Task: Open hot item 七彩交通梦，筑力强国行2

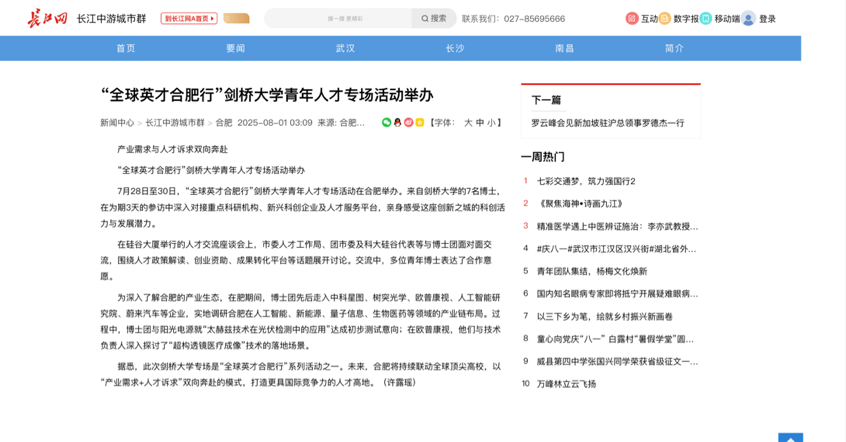Action: (586, 181)
